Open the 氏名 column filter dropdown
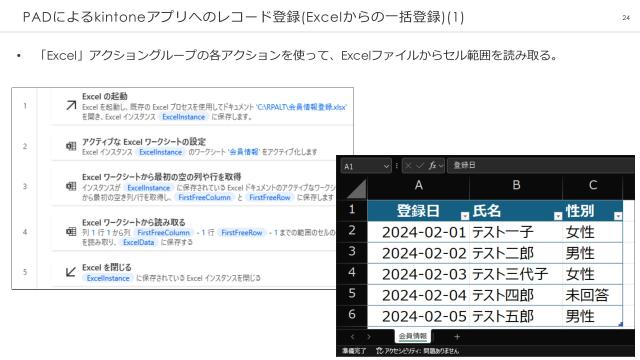The height and width of the screenshot is (360, 640). tap(558, 216)
